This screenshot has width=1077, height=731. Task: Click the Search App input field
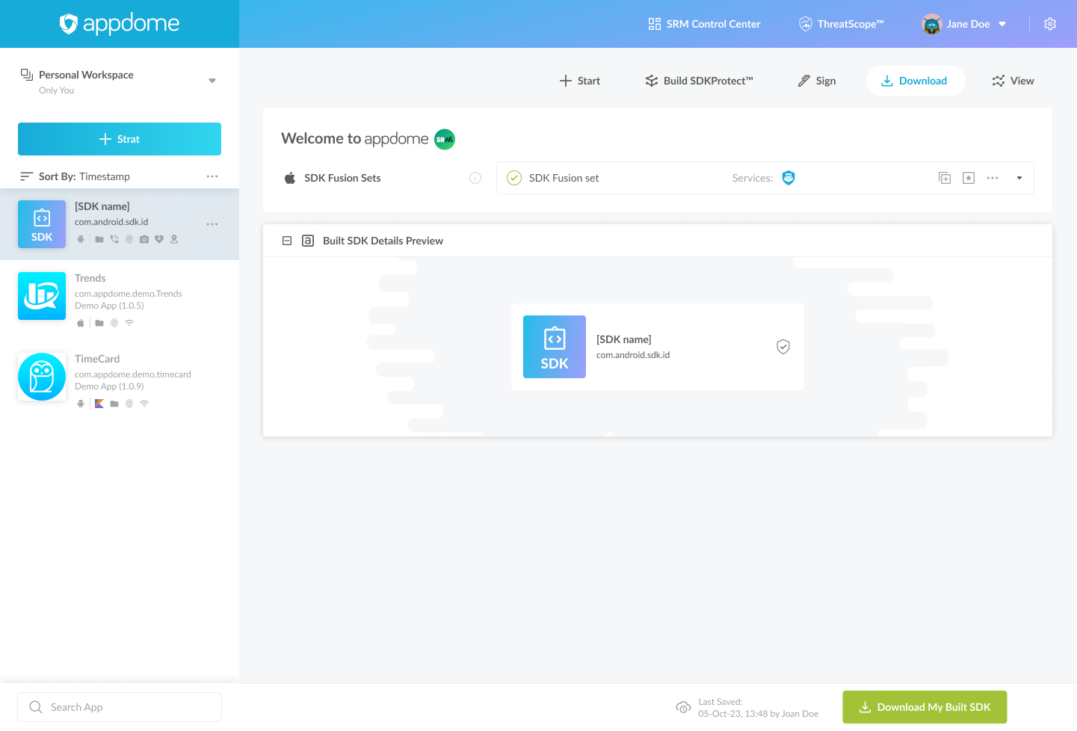pos(120,707)
